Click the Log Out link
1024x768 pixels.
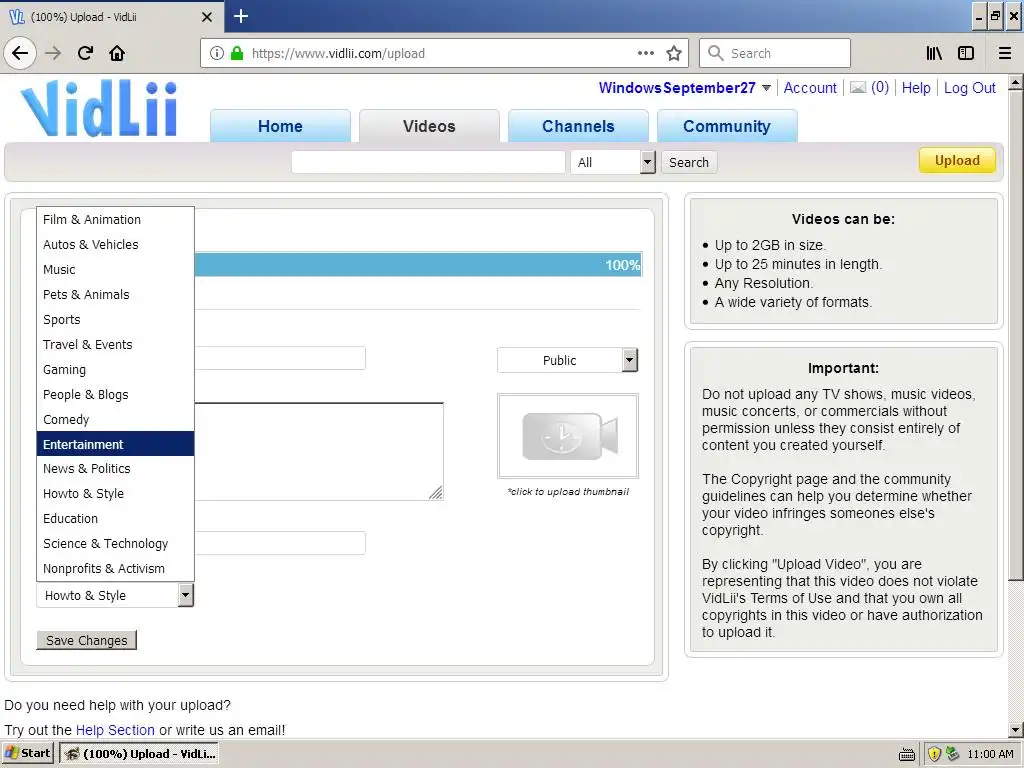tap(969, 88)
